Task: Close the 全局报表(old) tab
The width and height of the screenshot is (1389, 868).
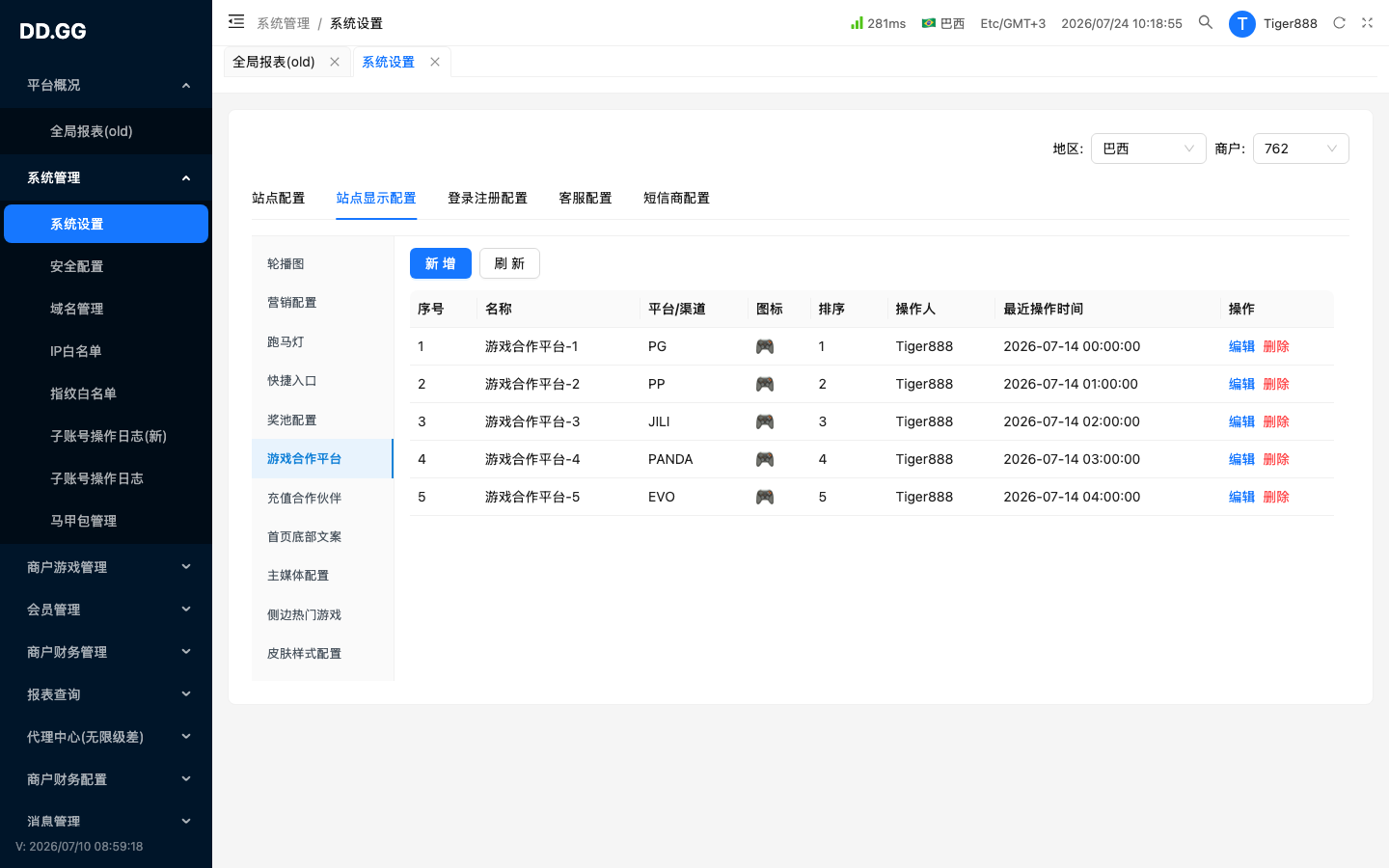Action: pyautogui.click(x=335, y=62)
